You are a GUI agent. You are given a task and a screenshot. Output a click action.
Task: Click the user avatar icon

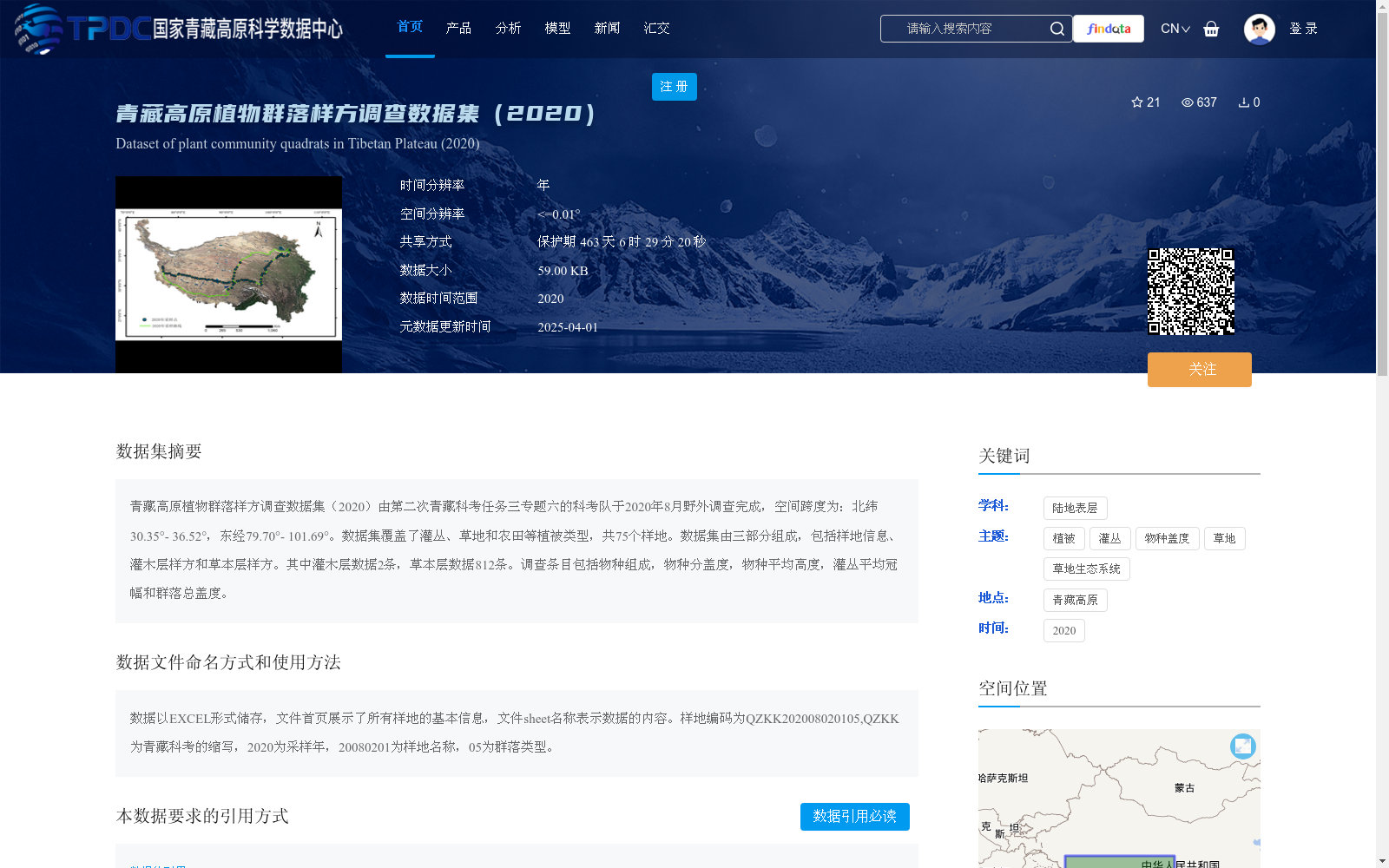click(1259, 29)
